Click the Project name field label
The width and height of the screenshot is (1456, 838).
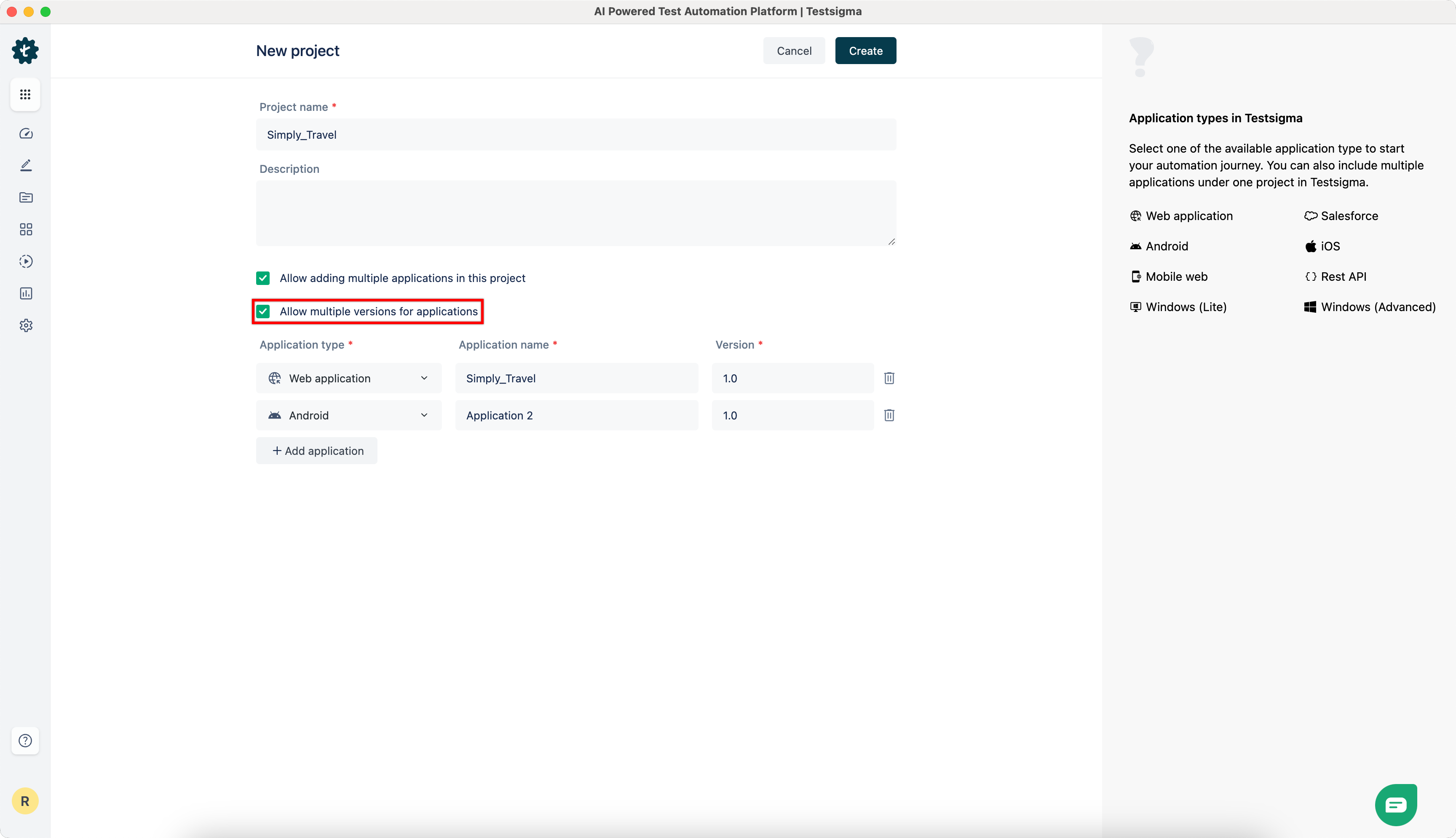tap(293, 107)
